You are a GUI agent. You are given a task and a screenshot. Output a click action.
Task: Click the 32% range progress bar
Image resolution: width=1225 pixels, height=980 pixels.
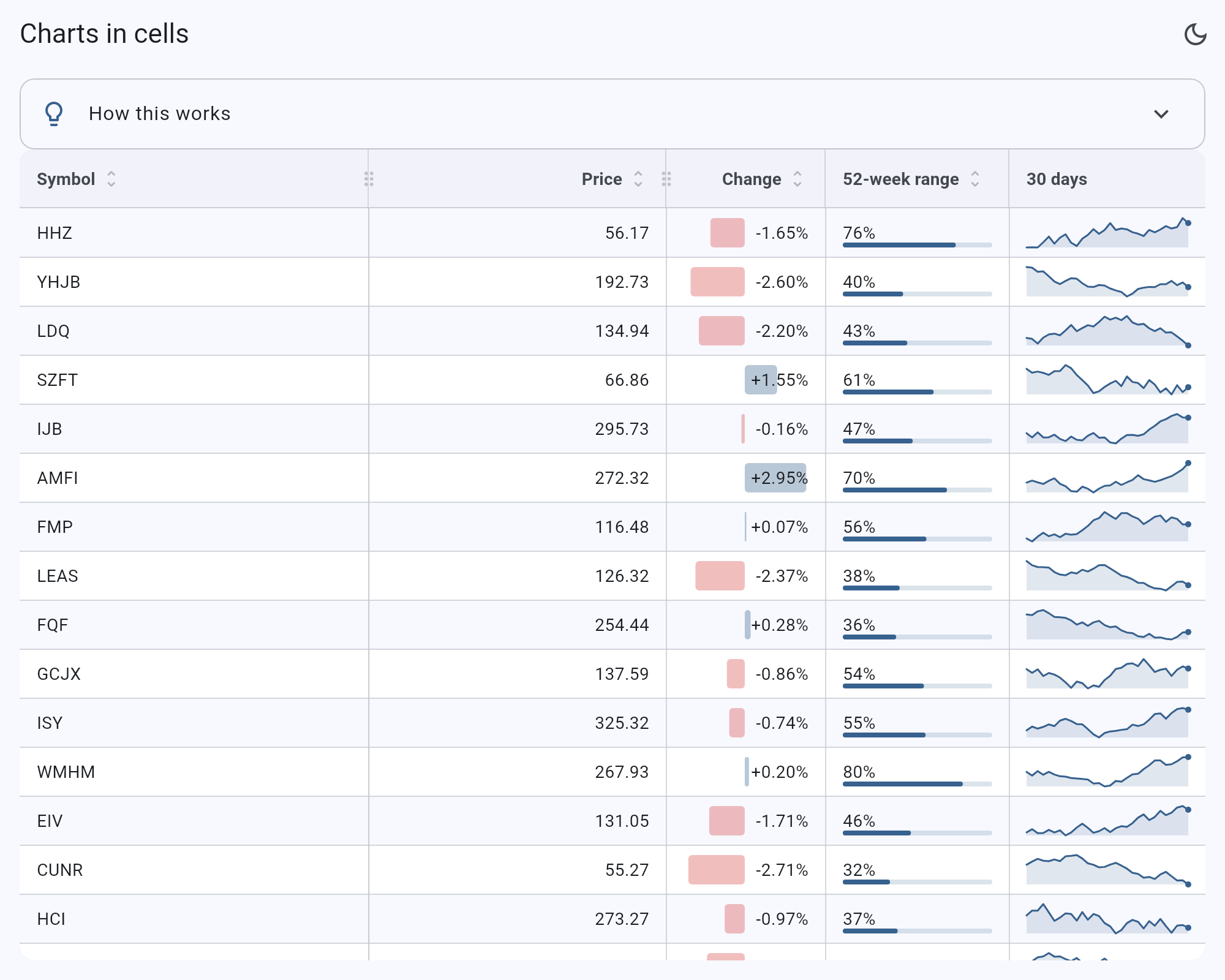point(917,882)
